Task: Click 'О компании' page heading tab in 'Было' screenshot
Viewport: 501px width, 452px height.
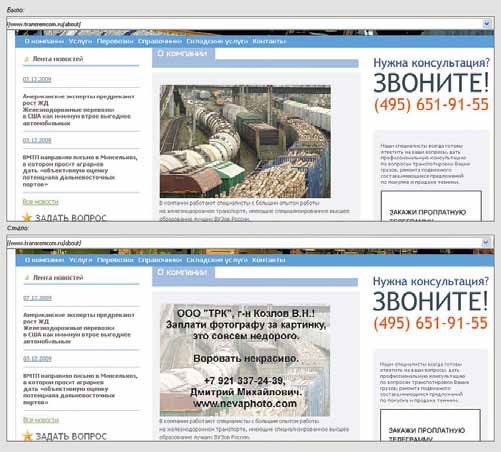Action: [183, 53]
